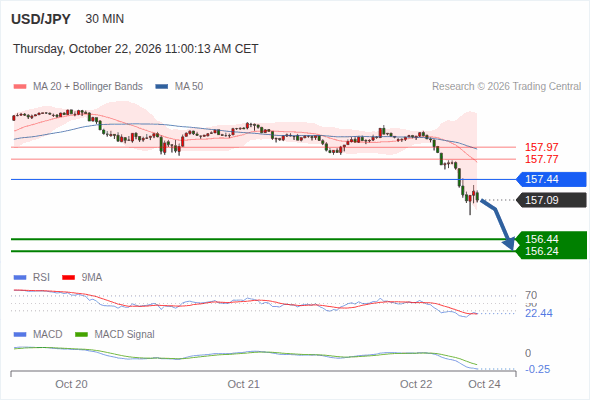Select the 157.44 blue pivot price tag
Screen dimensions: 590x400
point(551,179)
